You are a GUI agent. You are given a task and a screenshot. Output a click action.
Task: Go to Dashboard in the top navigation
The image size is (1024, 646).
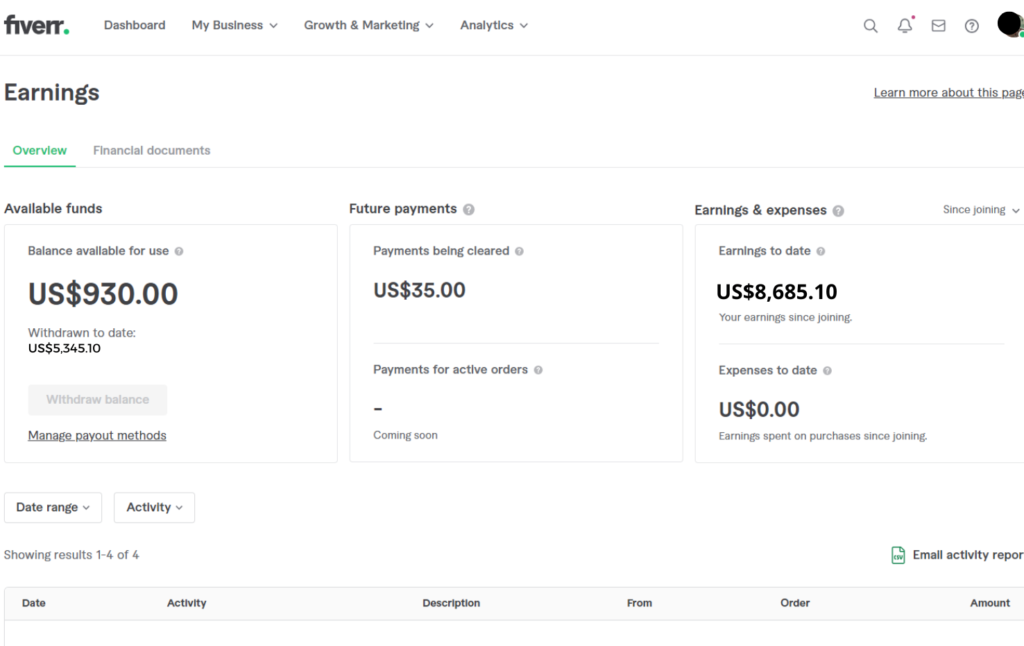pyautogui.click(x=134, y=25)
